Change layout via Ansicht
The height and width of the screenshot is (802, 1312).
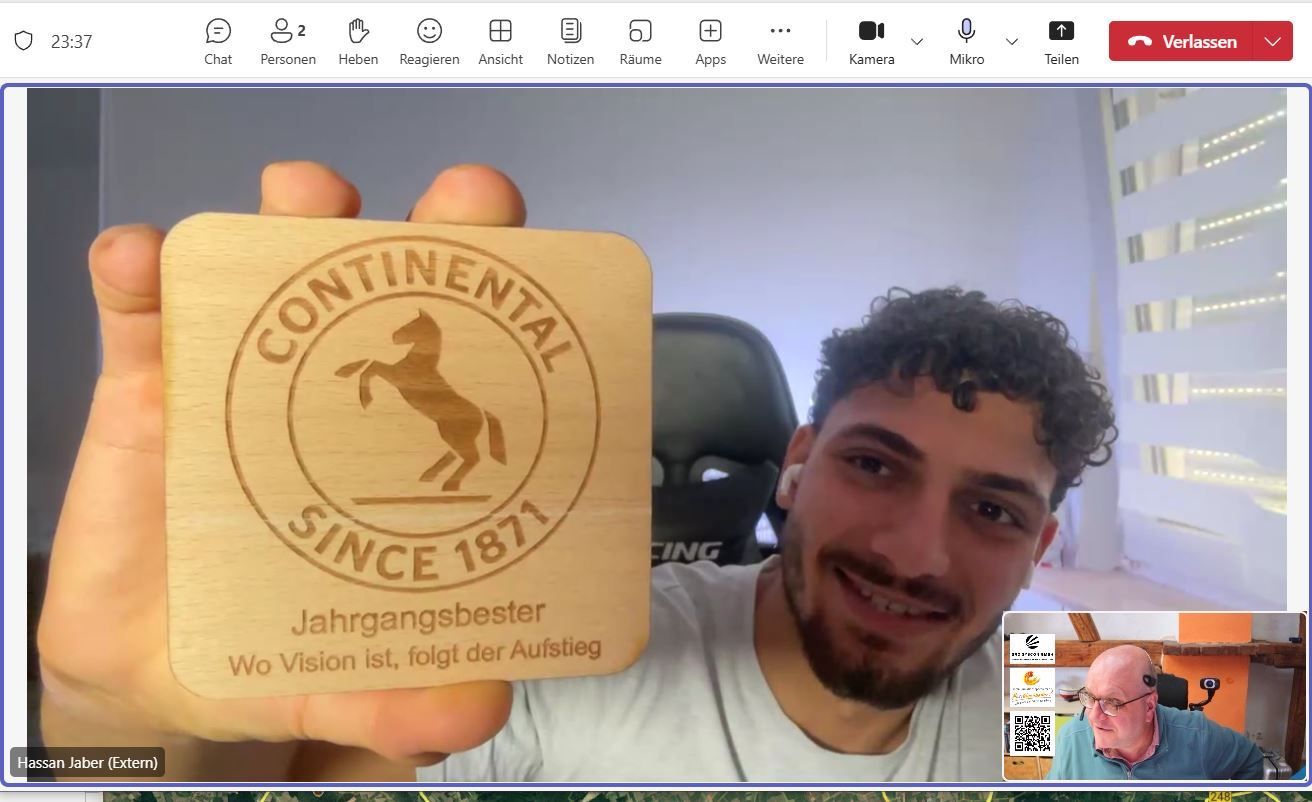(500, 42)
